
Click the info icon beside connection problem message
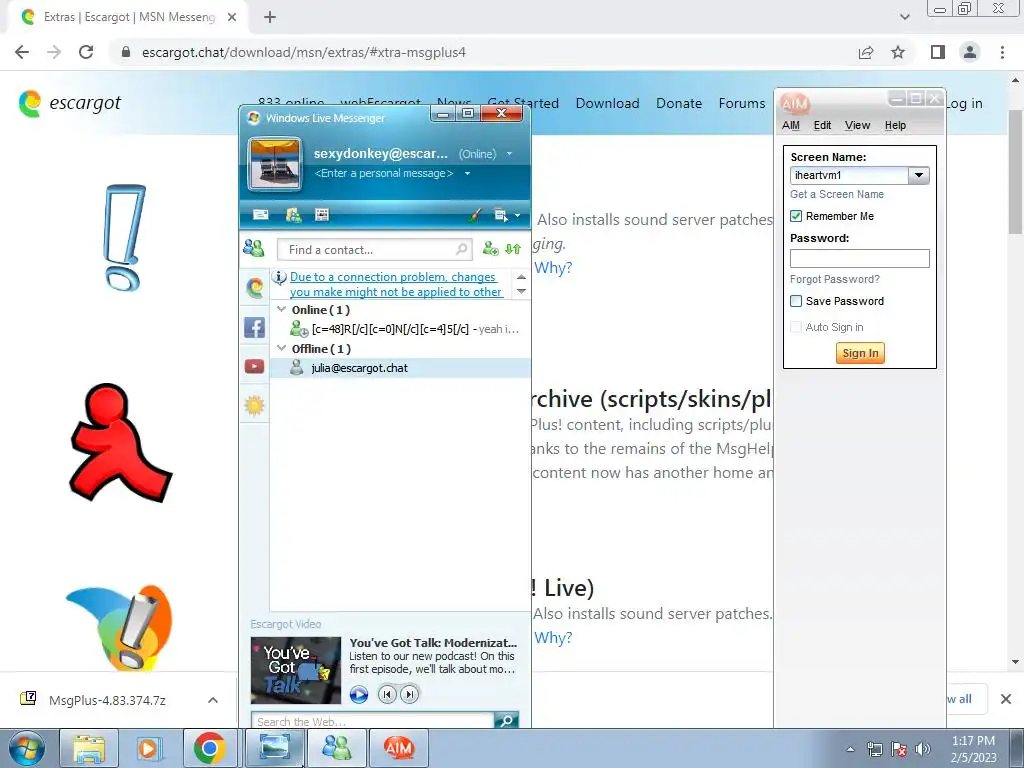(280, 277)
